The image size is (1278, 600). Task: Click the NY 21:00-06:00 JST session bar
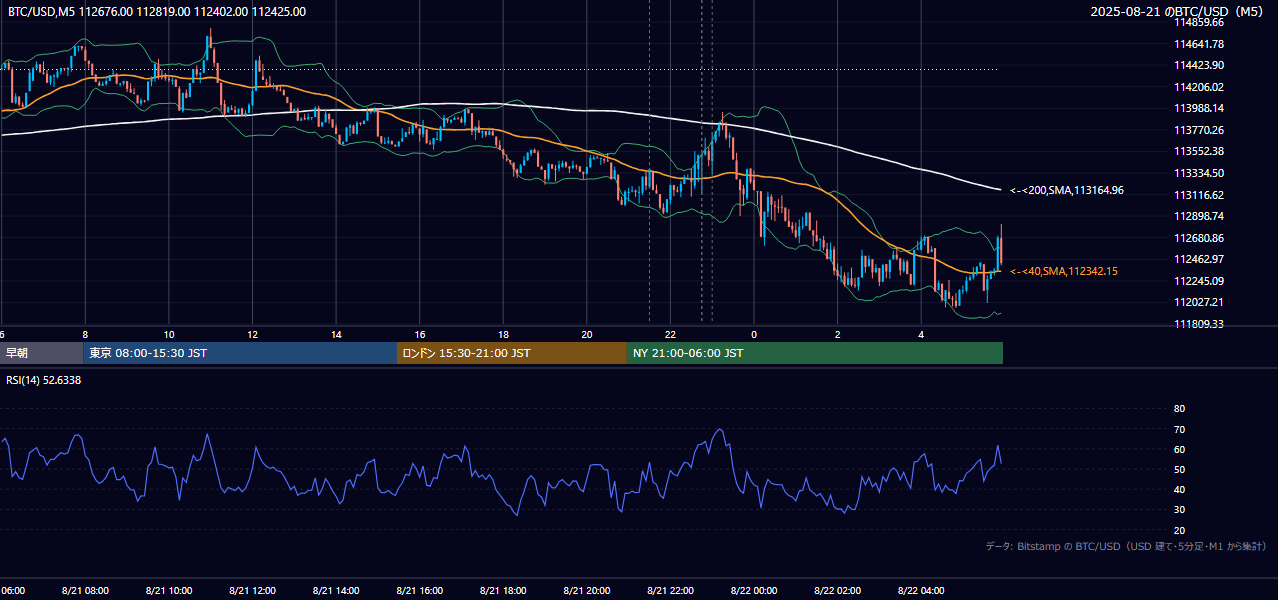(x=815, y=353)
